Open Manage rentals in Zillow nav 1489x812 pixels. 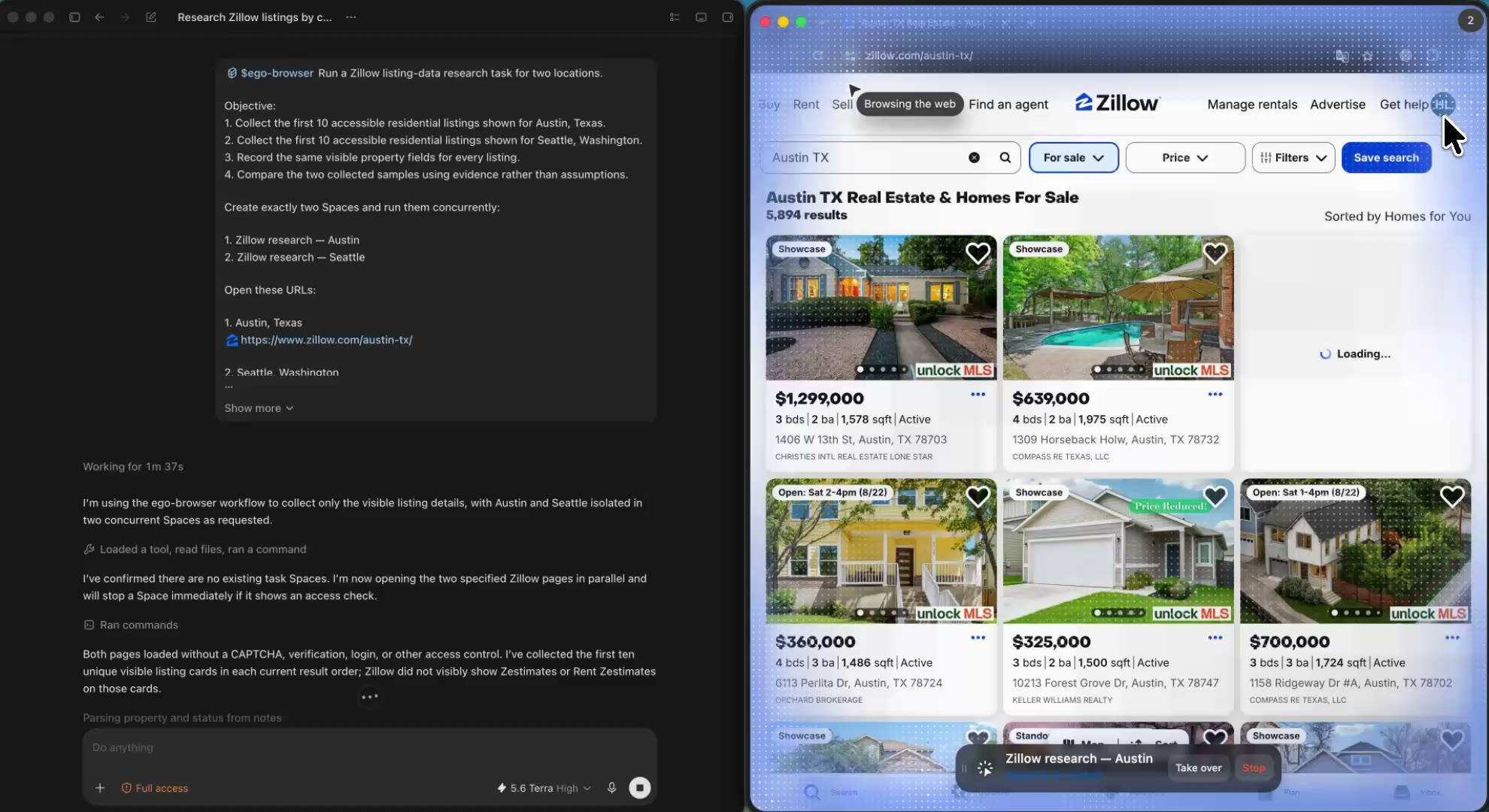(x=1252, y=105)
